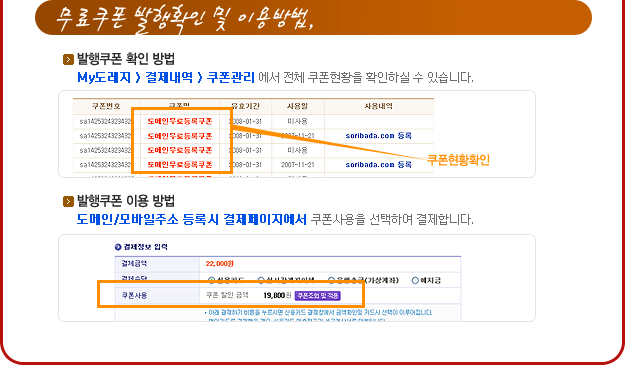
Task: Click arrow icon beside 발행쿠폰 확인 방법
Action: (x=68, y=59)
